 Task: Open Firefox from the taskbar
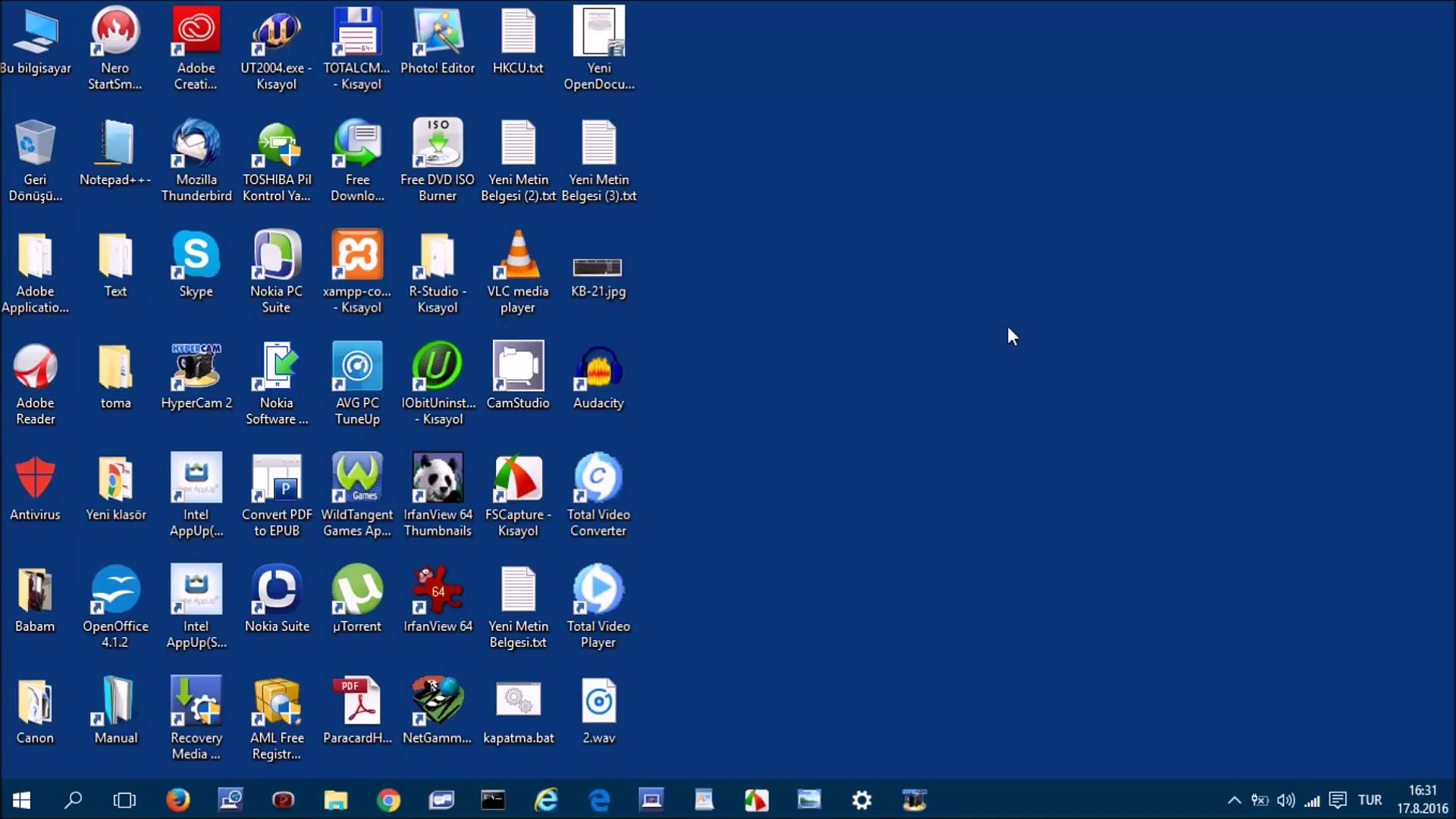[177, 800]
